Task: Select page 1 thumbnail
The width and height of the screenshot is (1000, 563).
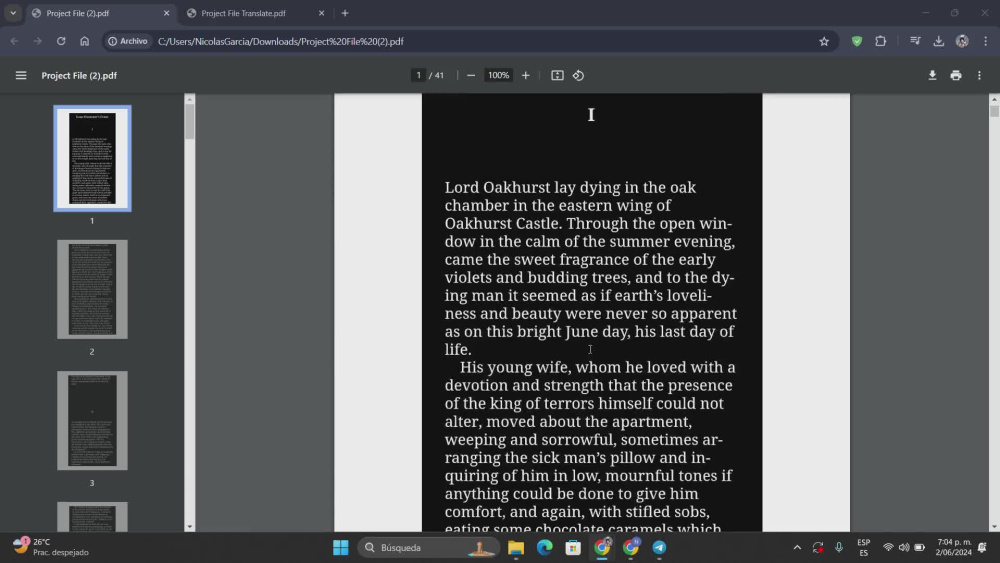Action: pos(92,158)
